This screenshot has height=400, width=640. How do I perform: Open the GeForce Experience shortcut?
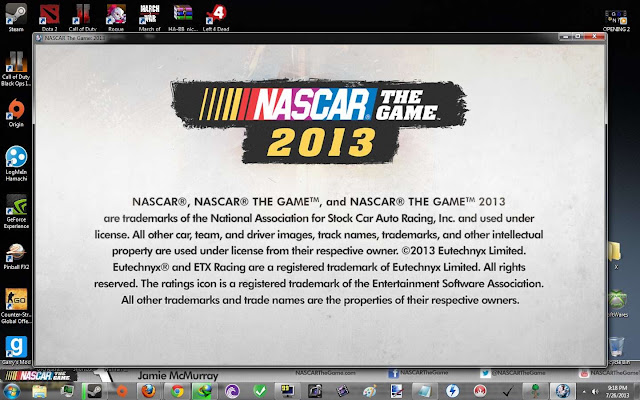click(x=16, y=211)
